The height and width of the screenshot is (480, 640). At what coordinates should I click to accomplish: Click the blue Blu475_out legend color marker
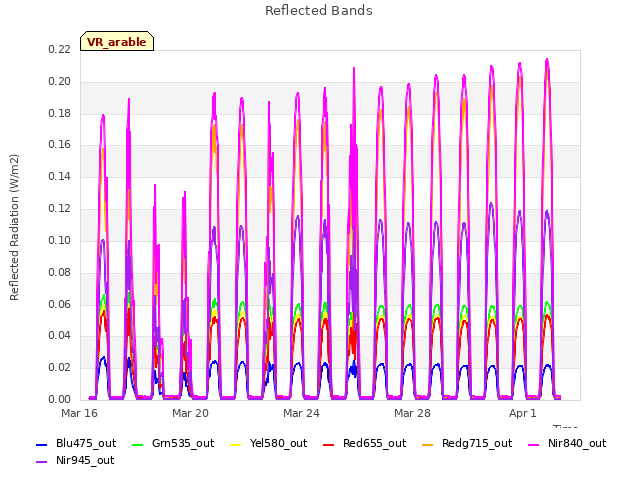42,445
